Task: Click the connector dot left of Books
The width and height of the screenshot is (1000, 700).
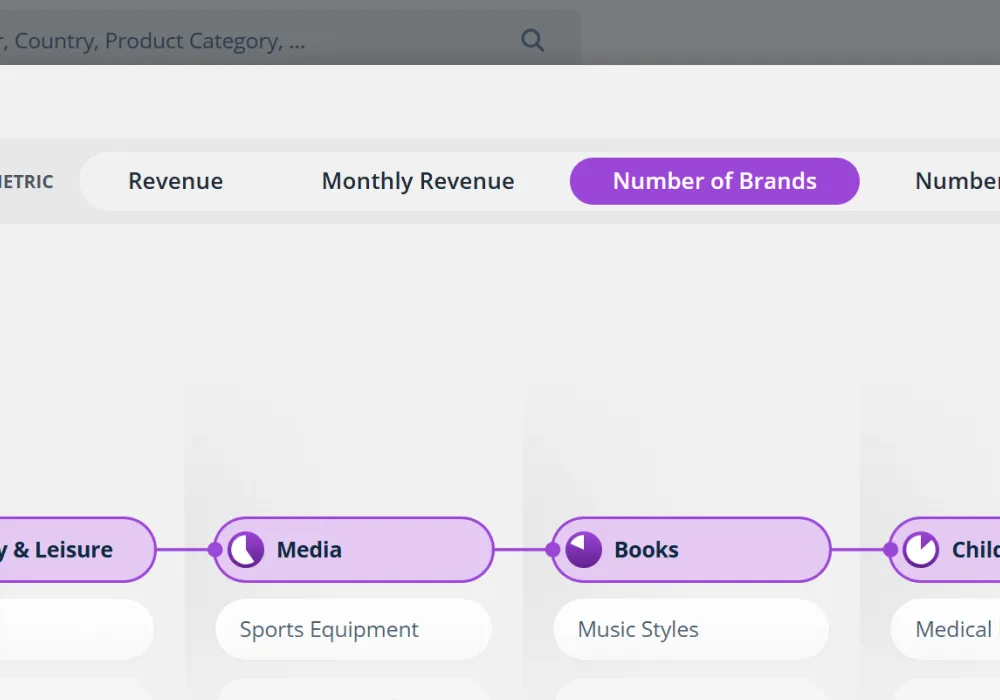Action: pyautogui.click(x=553, y=550)
